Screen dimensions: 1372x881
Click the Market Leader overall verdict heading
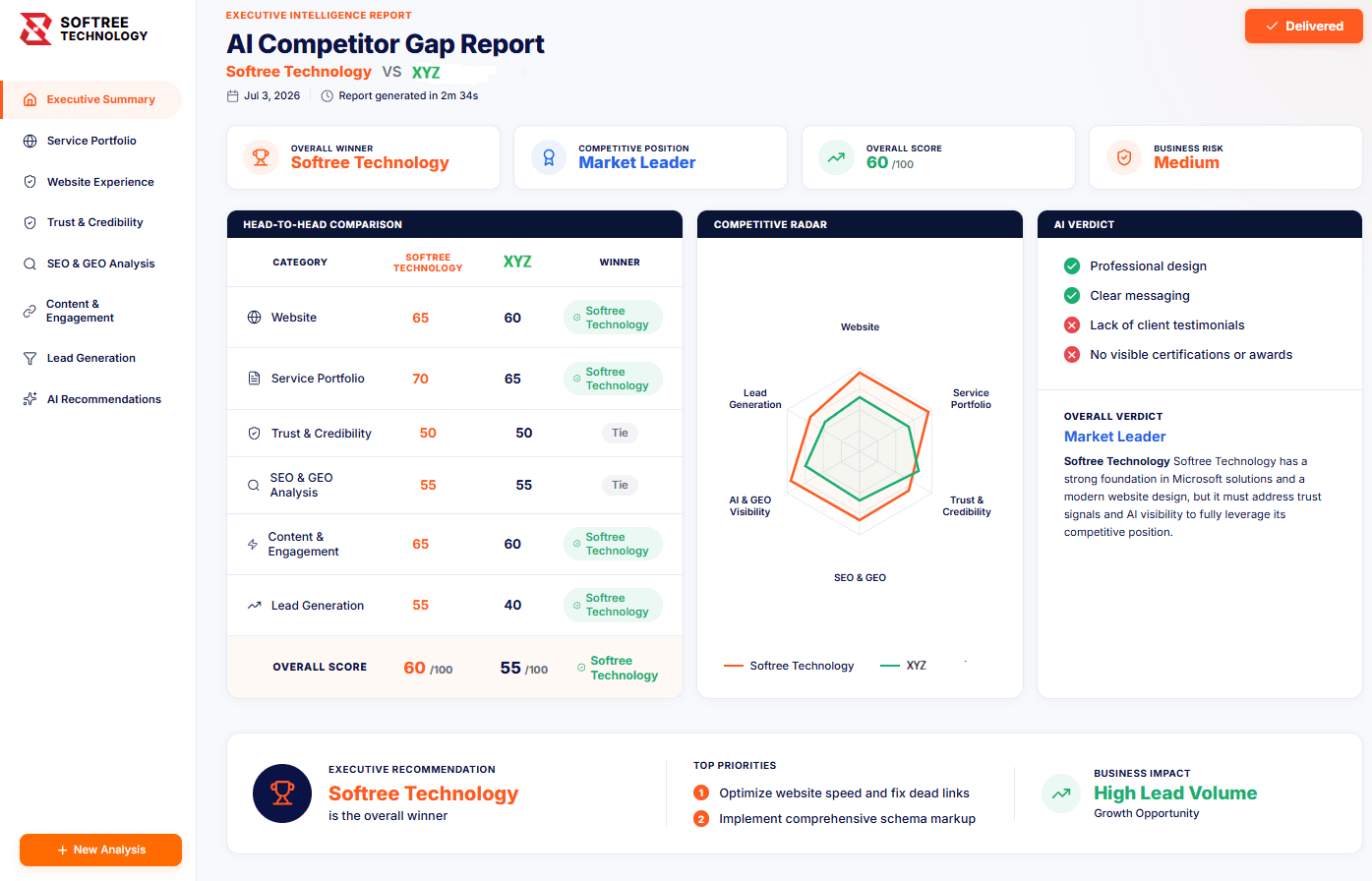coord(1114,437)
